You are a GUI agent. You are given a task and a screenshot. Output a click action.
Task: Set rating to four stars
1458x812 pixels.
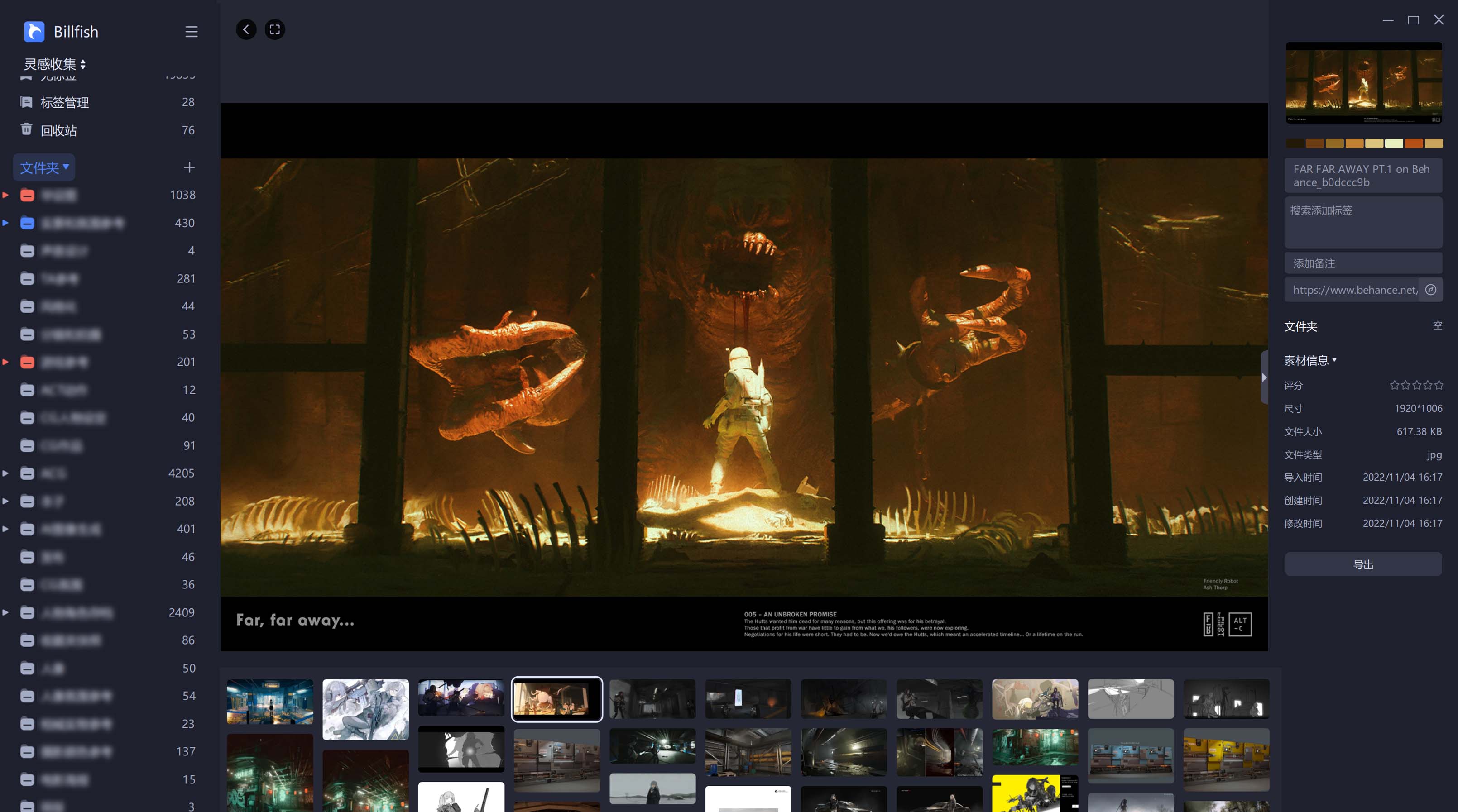[x=1427, y=385]
